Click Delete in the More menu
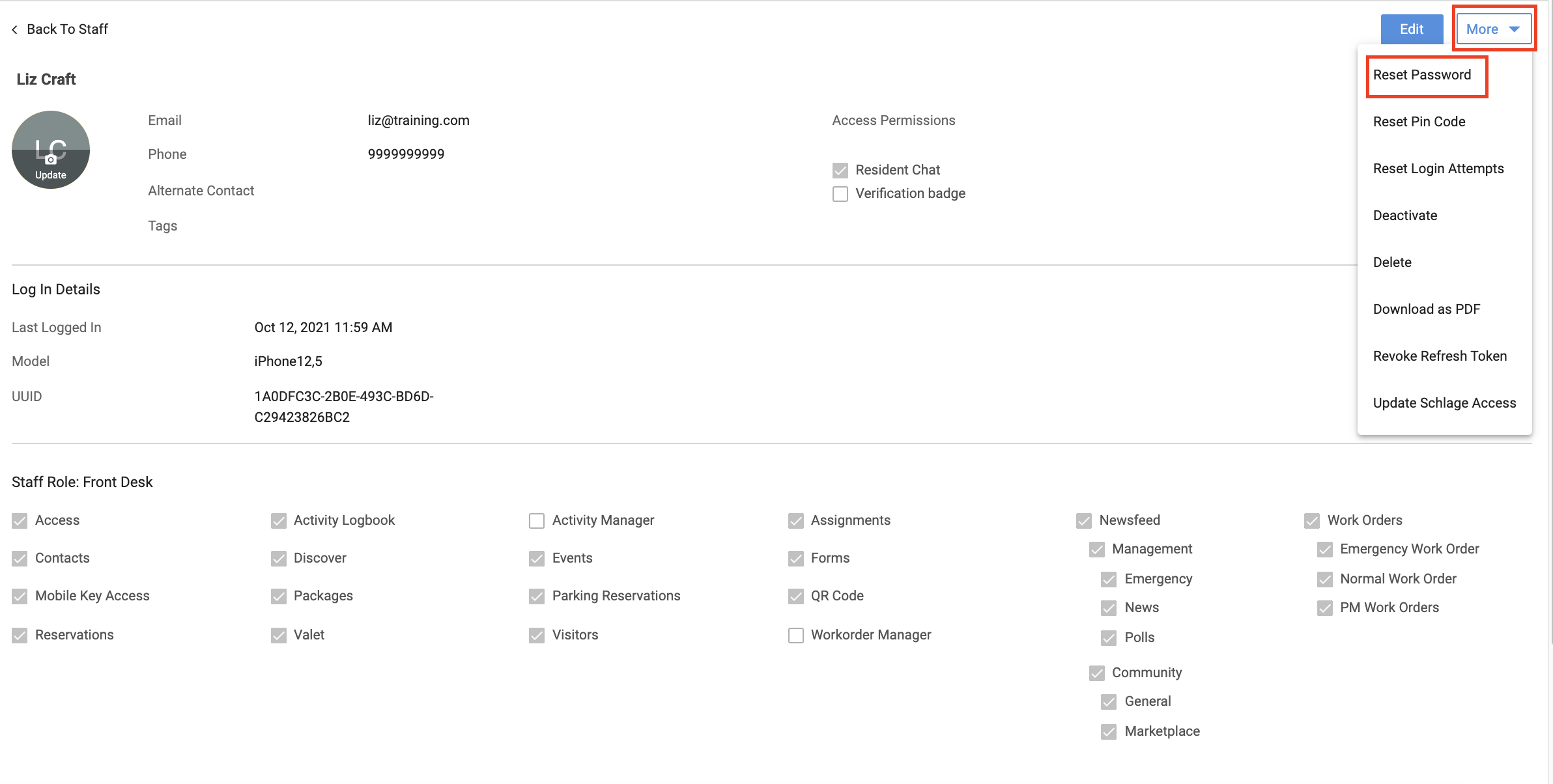This screenshot has height=784, width=1553. pos(1392,262)
